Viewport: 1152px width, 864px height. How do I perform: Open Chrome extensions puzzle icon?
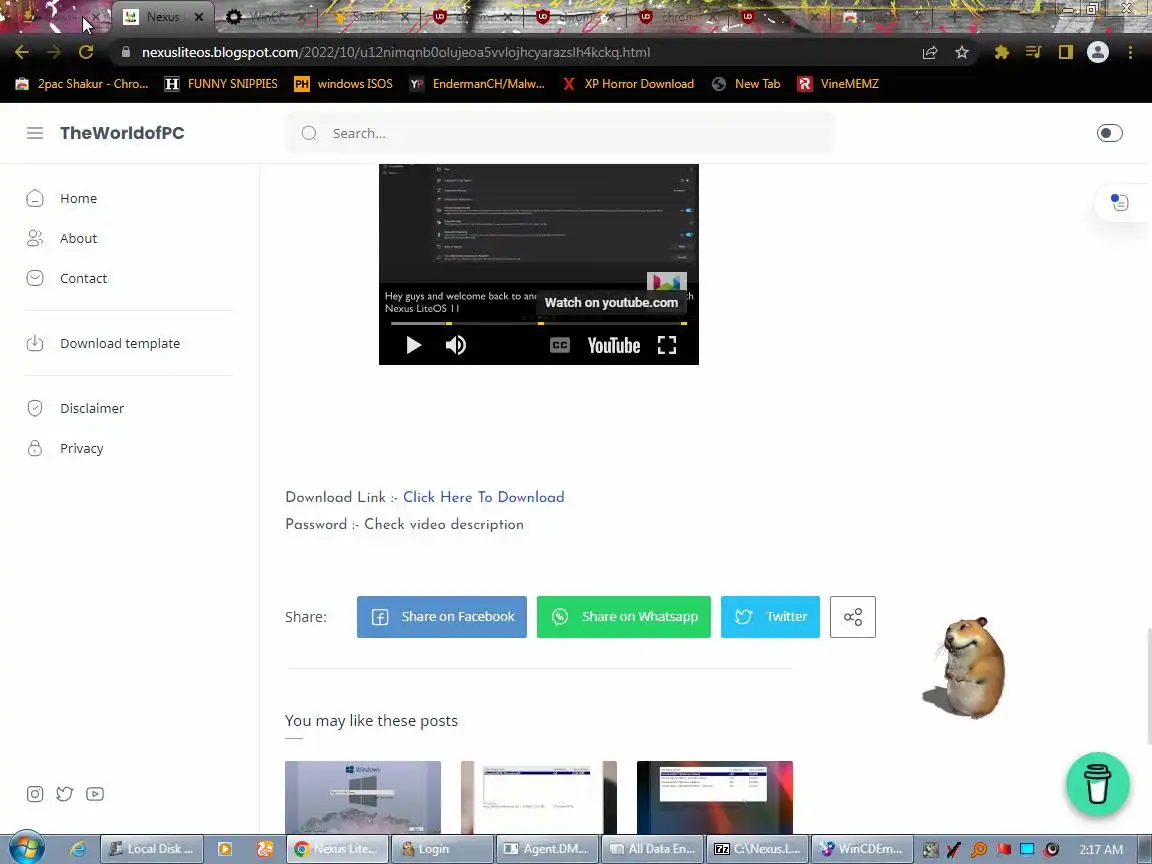click(1001, 52)
